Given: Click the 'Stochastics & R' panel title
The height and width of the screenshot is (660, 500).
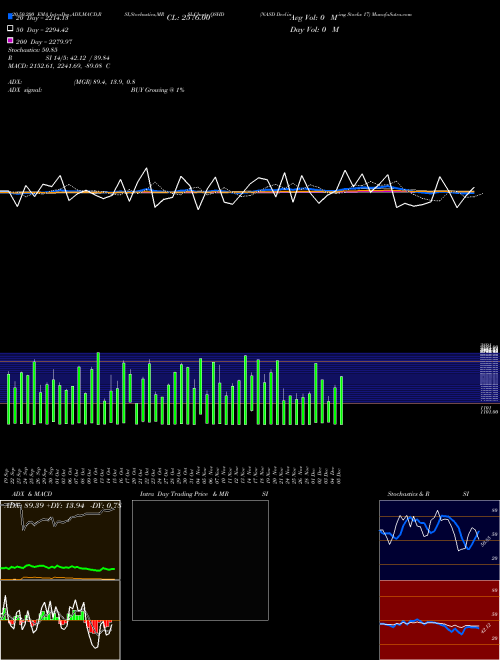Looking at the screenshot, I should [x=408, y=494].
